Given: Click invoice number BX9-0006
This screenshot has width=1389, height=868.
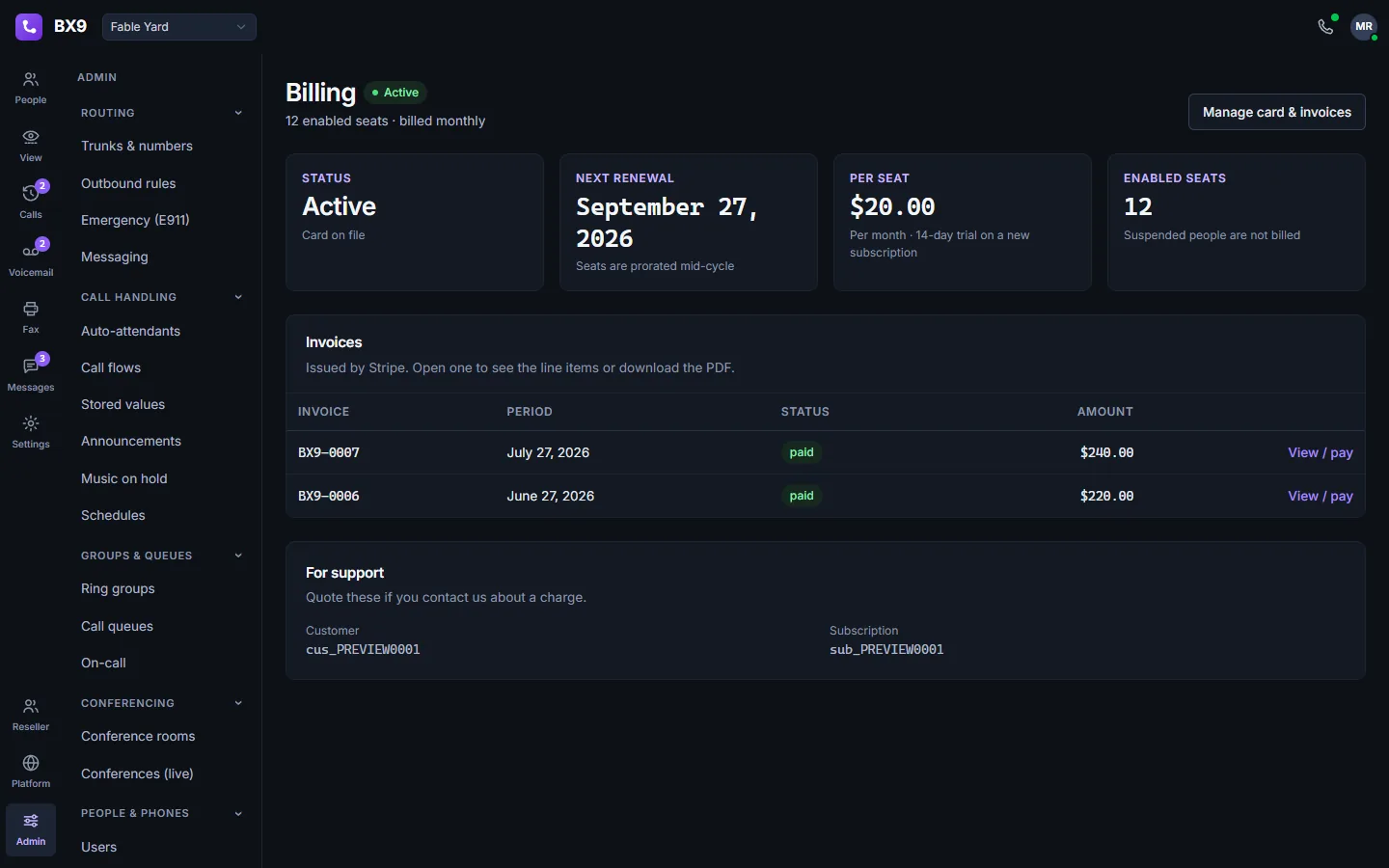Looking at the screenshot, I should click(329, 496).
